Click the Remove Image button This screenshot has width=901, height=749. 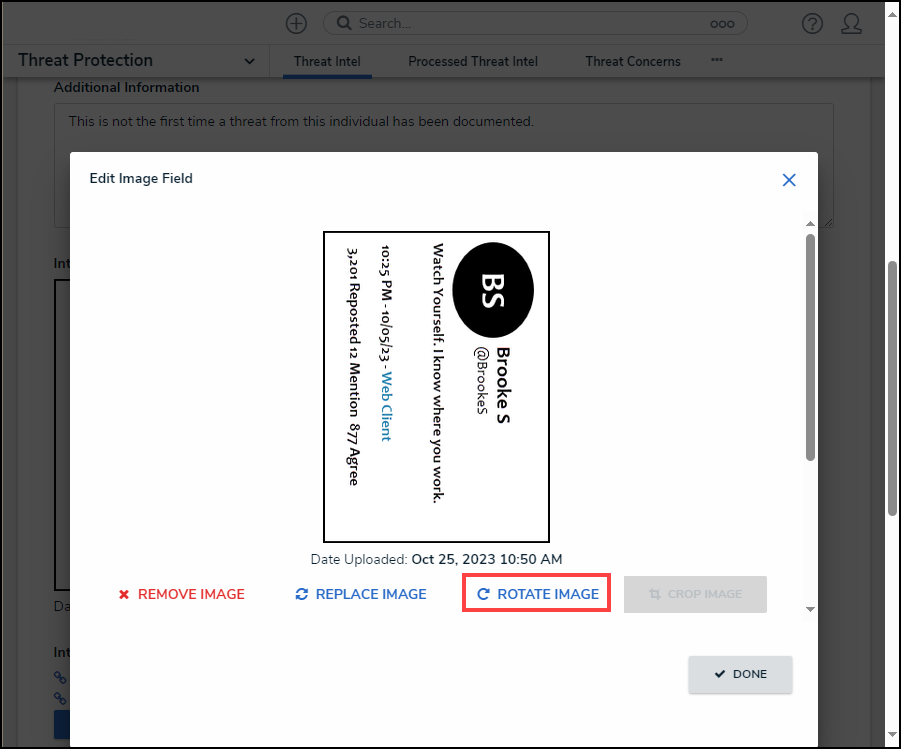click(182, 594)
